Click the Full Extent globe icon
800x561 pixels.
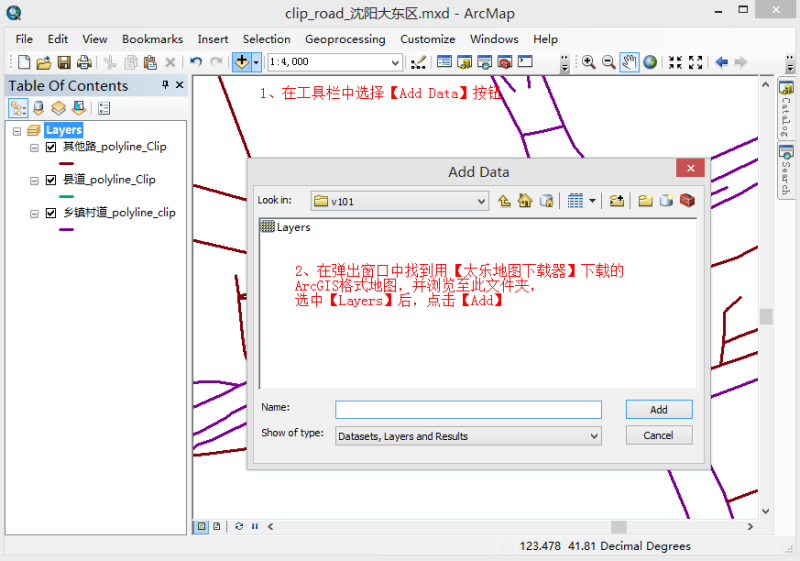click(650, 62)
